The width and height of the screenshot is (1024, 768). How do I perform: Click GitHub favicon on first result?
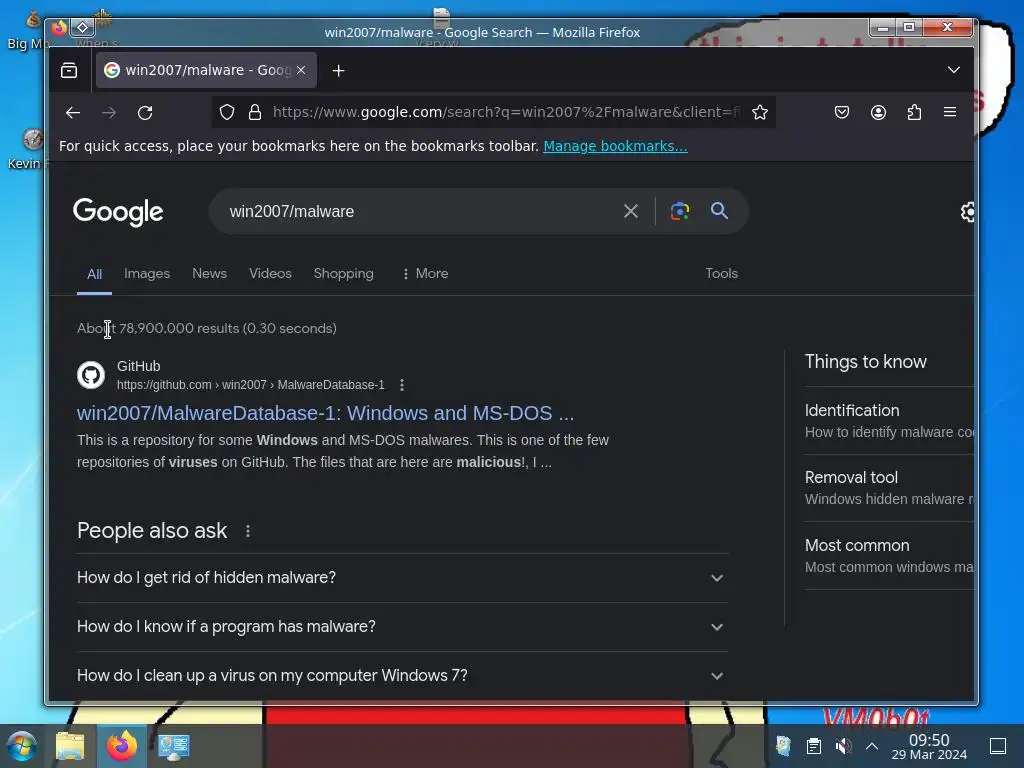91,375
